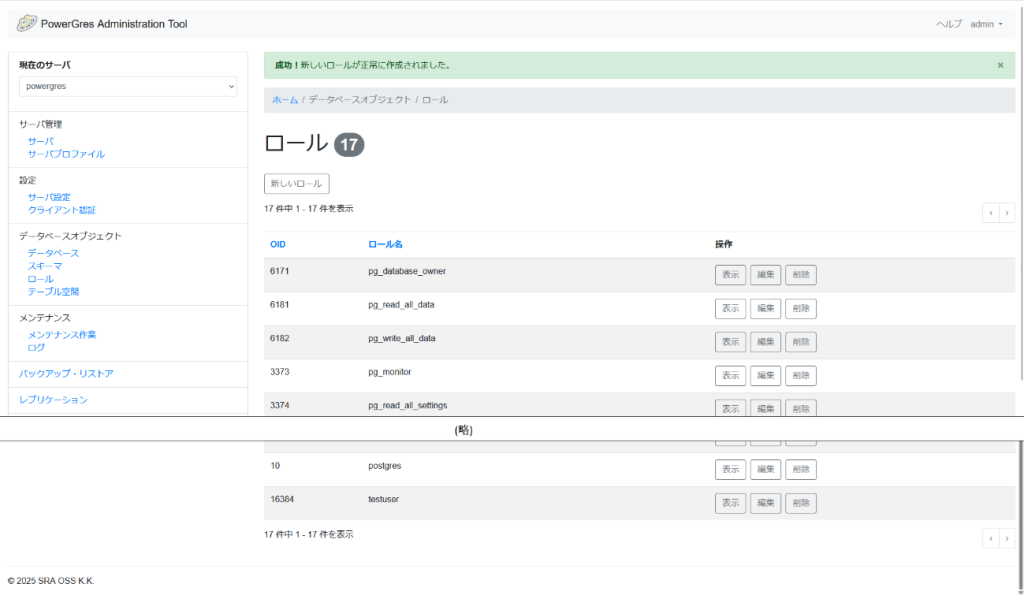Delete the postgres role

(801, 470)
